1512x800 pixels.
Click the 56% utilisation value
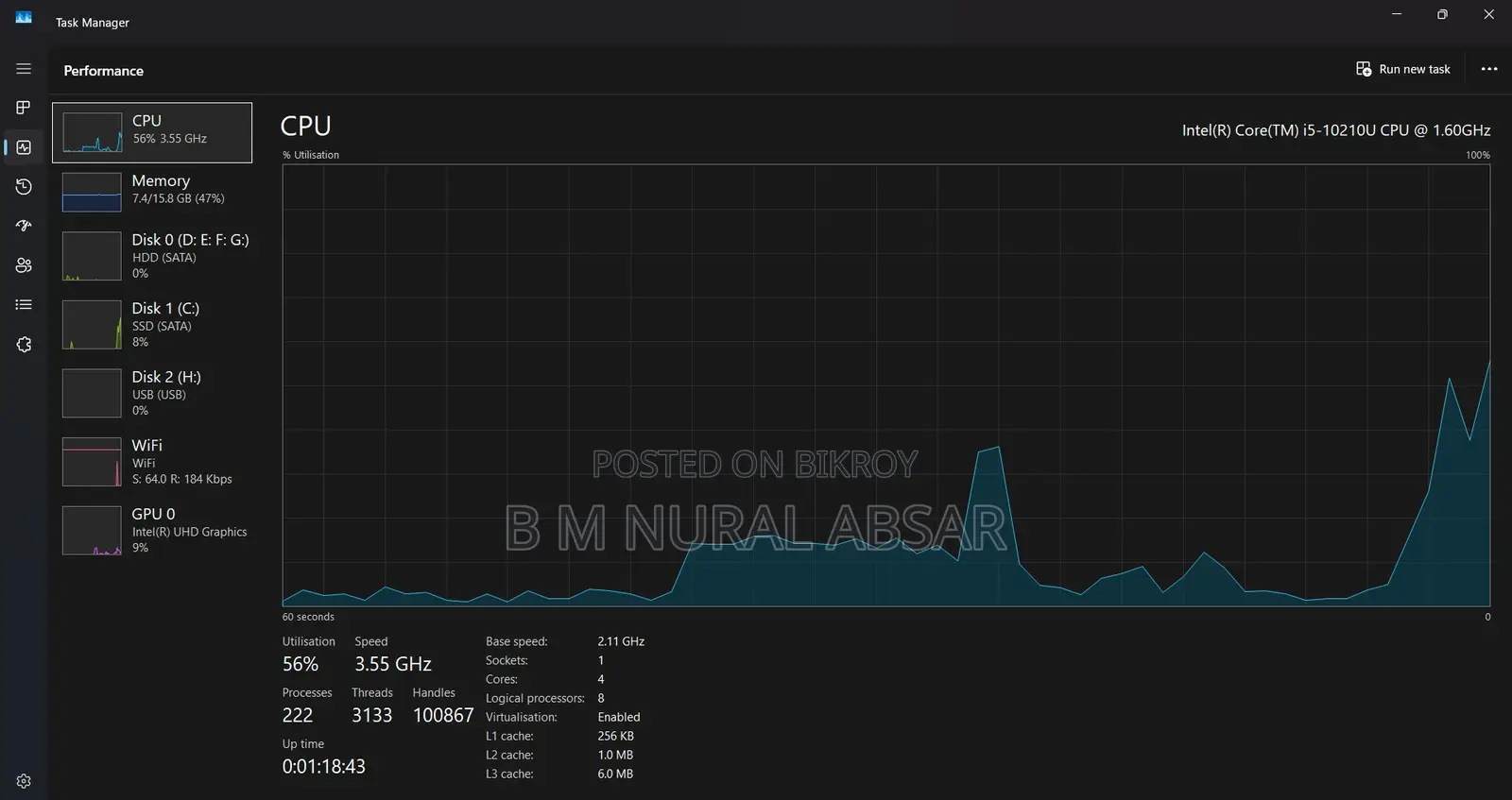[301, 664]
